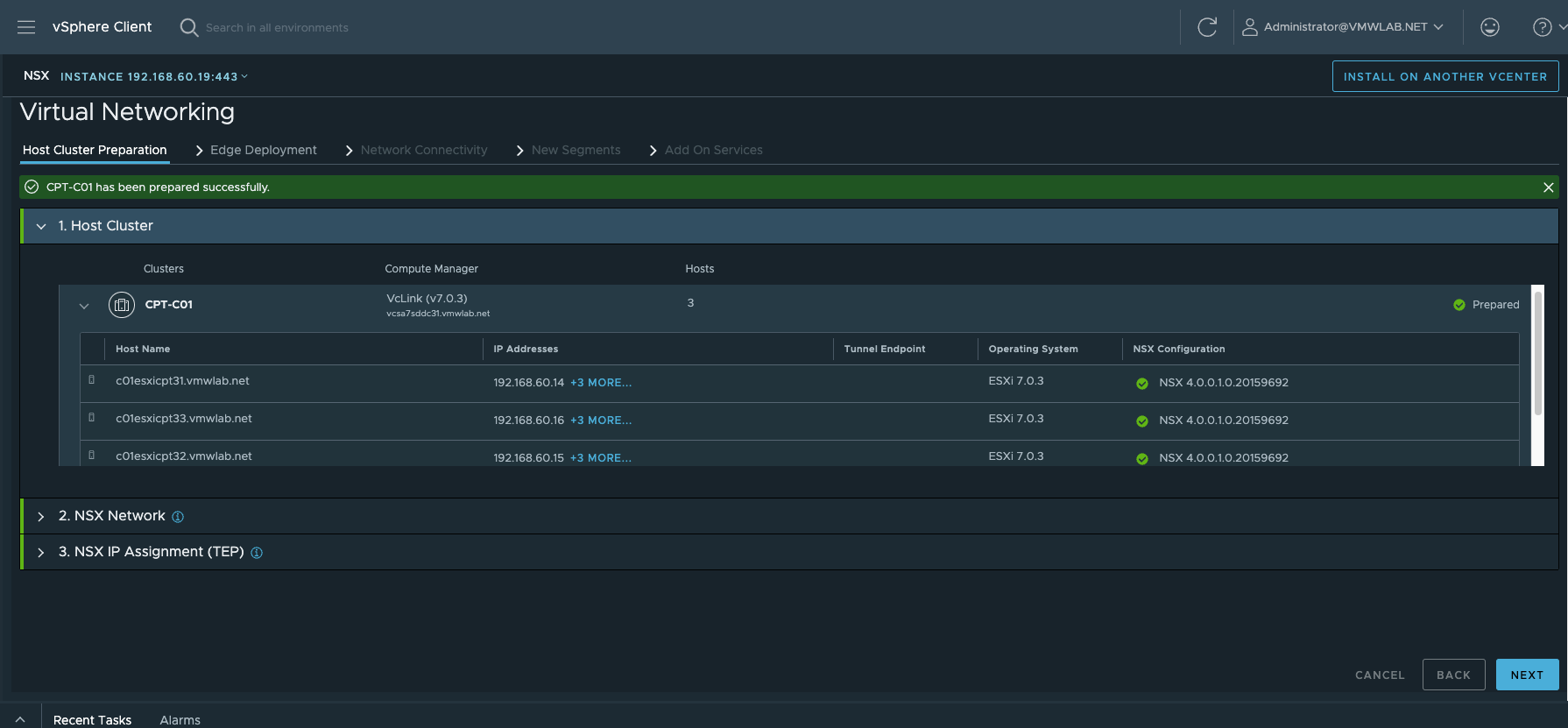Go to the Add On Services step

click(x=713, y=150)
